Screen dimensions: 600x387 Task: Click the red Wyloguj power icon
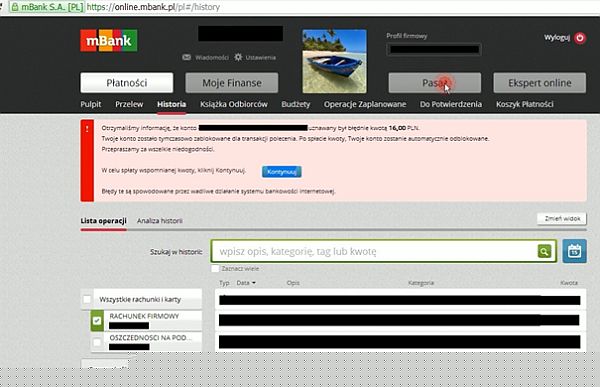[x=580, y=38]
